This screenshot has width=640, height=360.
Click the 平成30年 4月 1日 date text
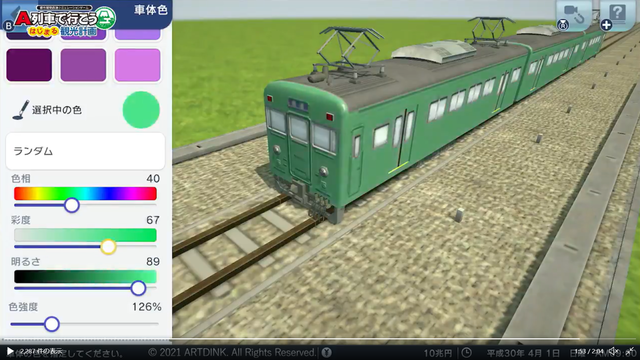click(x=524, y=352)
